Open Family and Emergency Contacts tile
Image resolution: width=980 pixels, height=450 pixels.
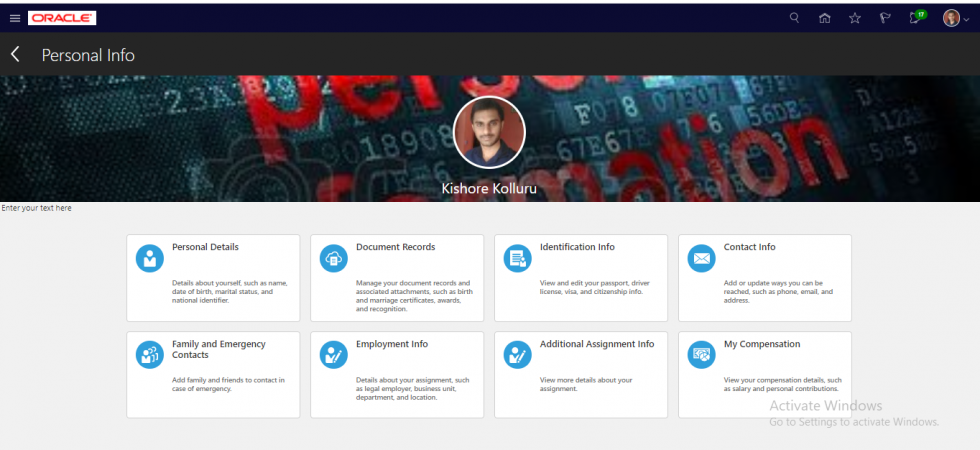click(x=213, y=374)
